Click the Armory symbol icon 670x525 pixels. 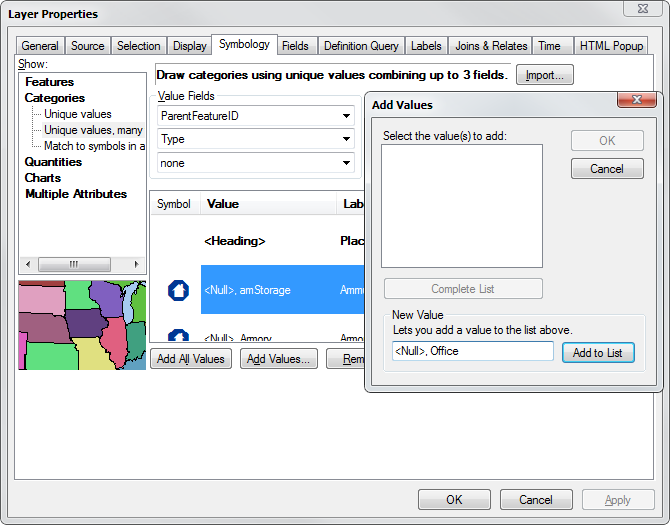(x=177, y=336)
